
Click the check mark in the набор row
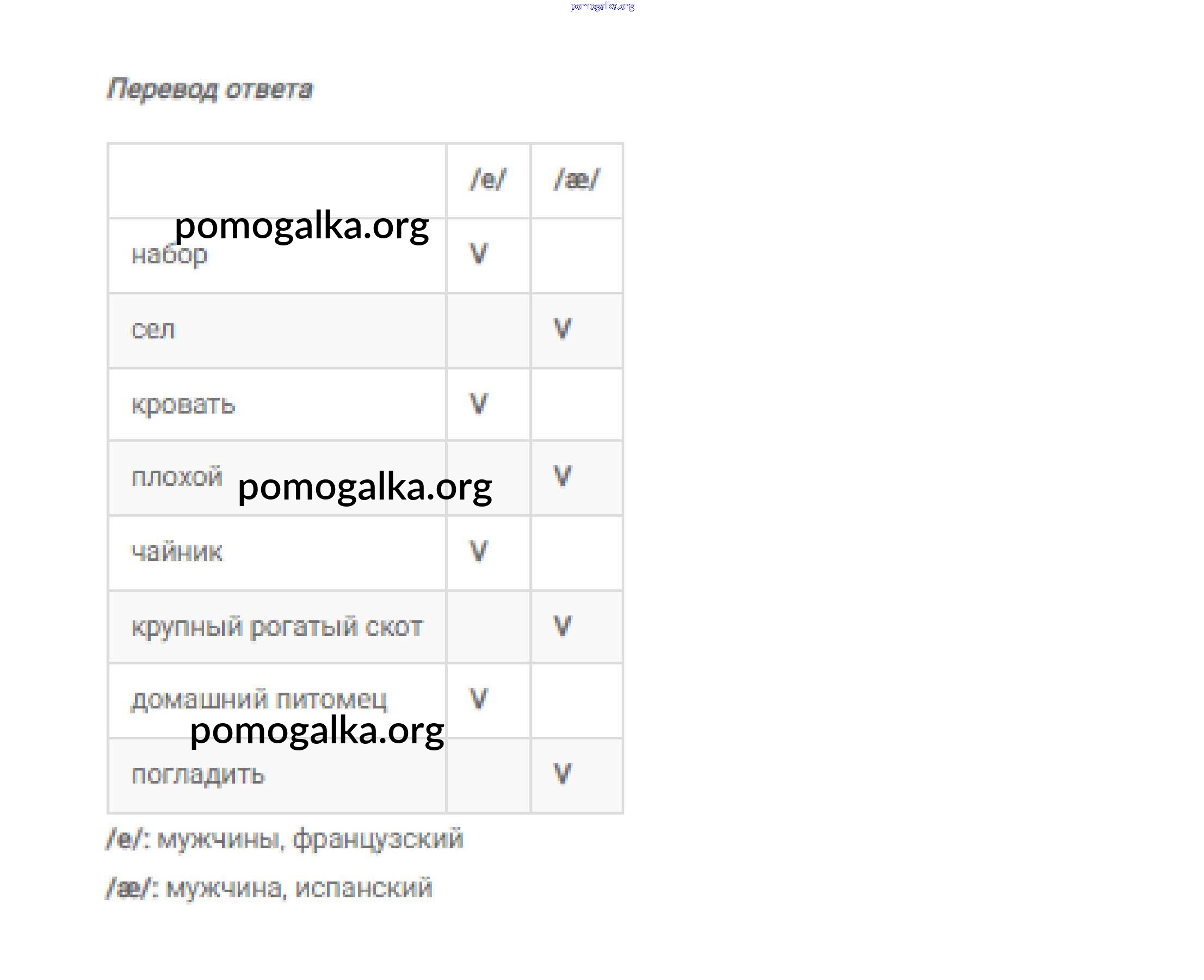[479, 254]
